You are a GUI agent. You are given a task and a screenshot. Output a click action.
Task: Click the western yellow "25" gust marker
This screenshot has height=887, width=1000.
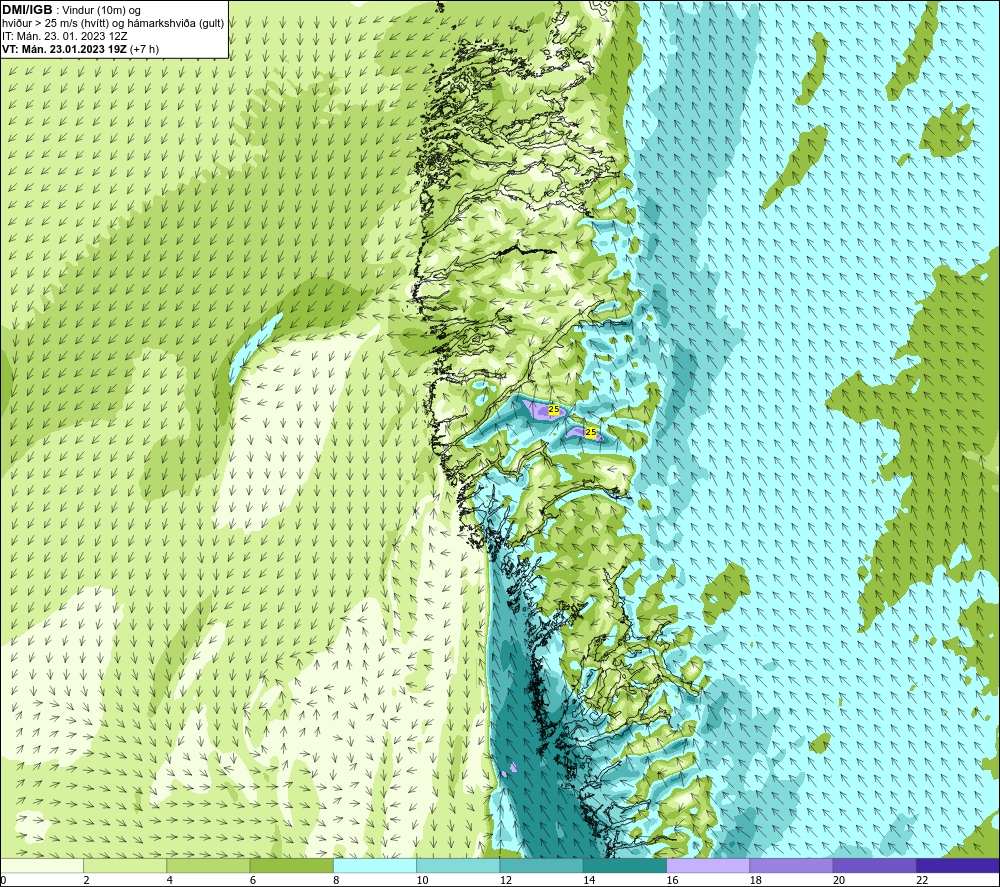(x=554, y=409)
